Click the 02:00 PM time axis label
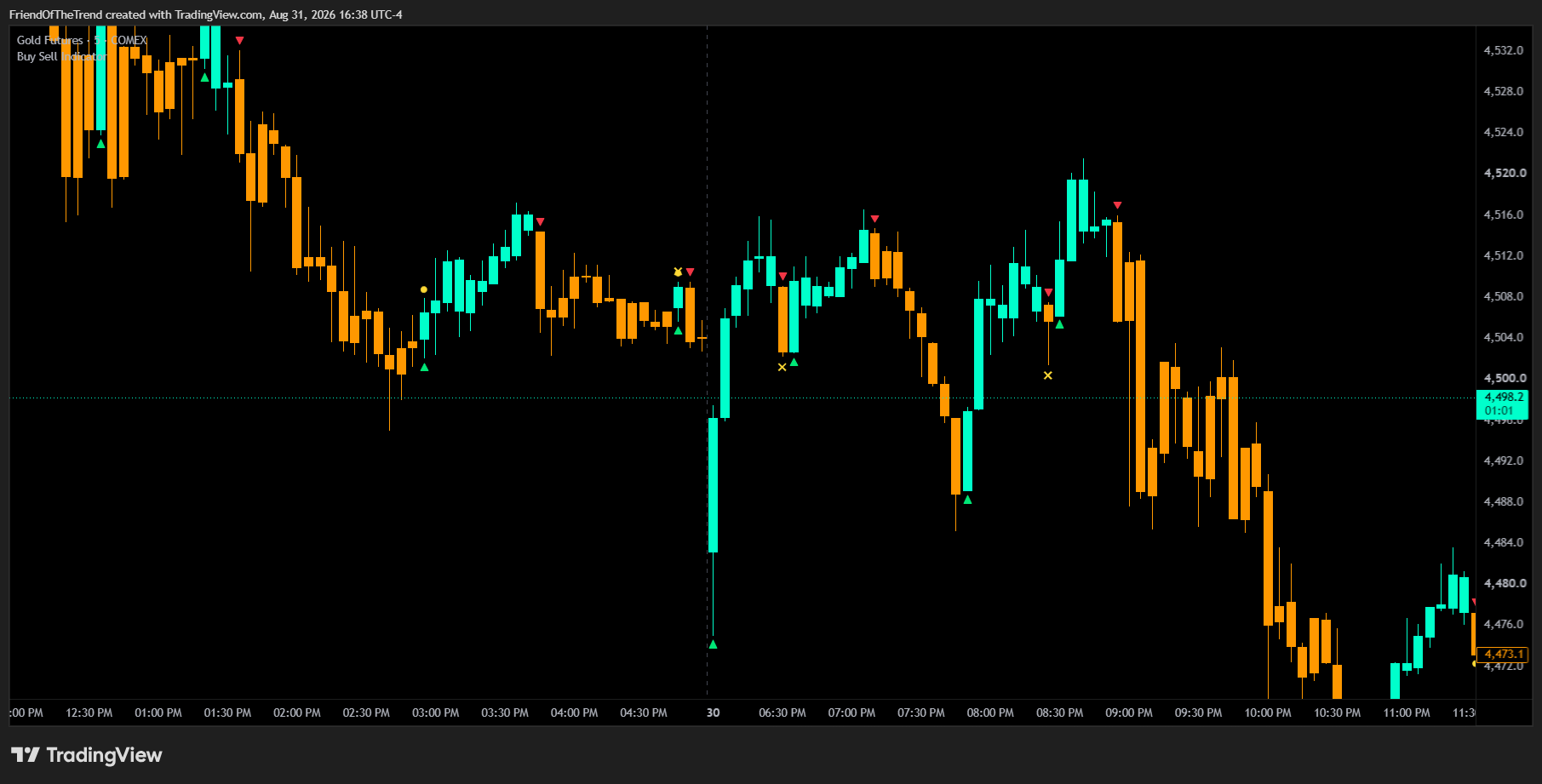 point(297,712)
